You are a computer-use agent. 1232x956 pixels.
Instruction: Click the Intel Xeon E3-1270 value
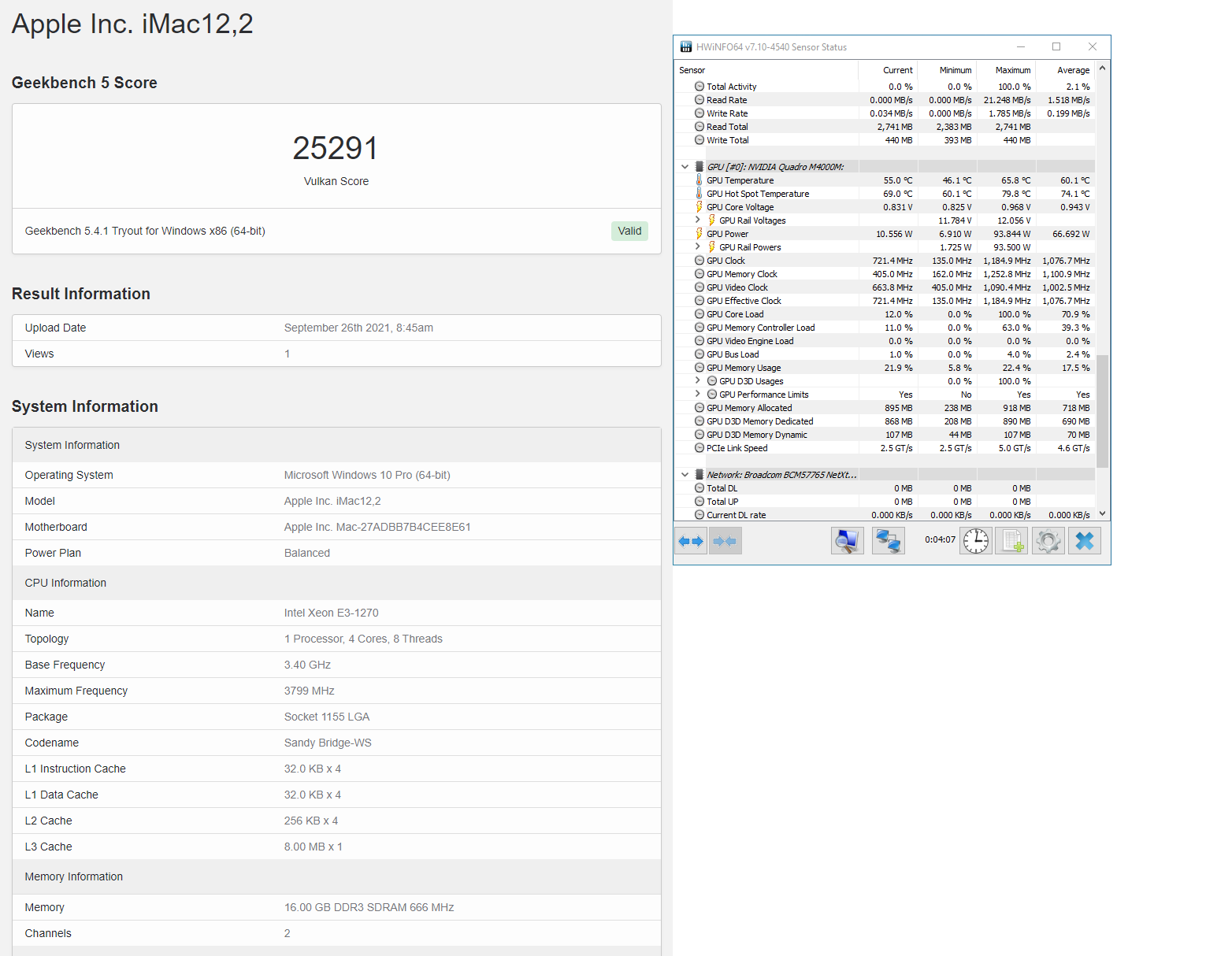point(332,613)
